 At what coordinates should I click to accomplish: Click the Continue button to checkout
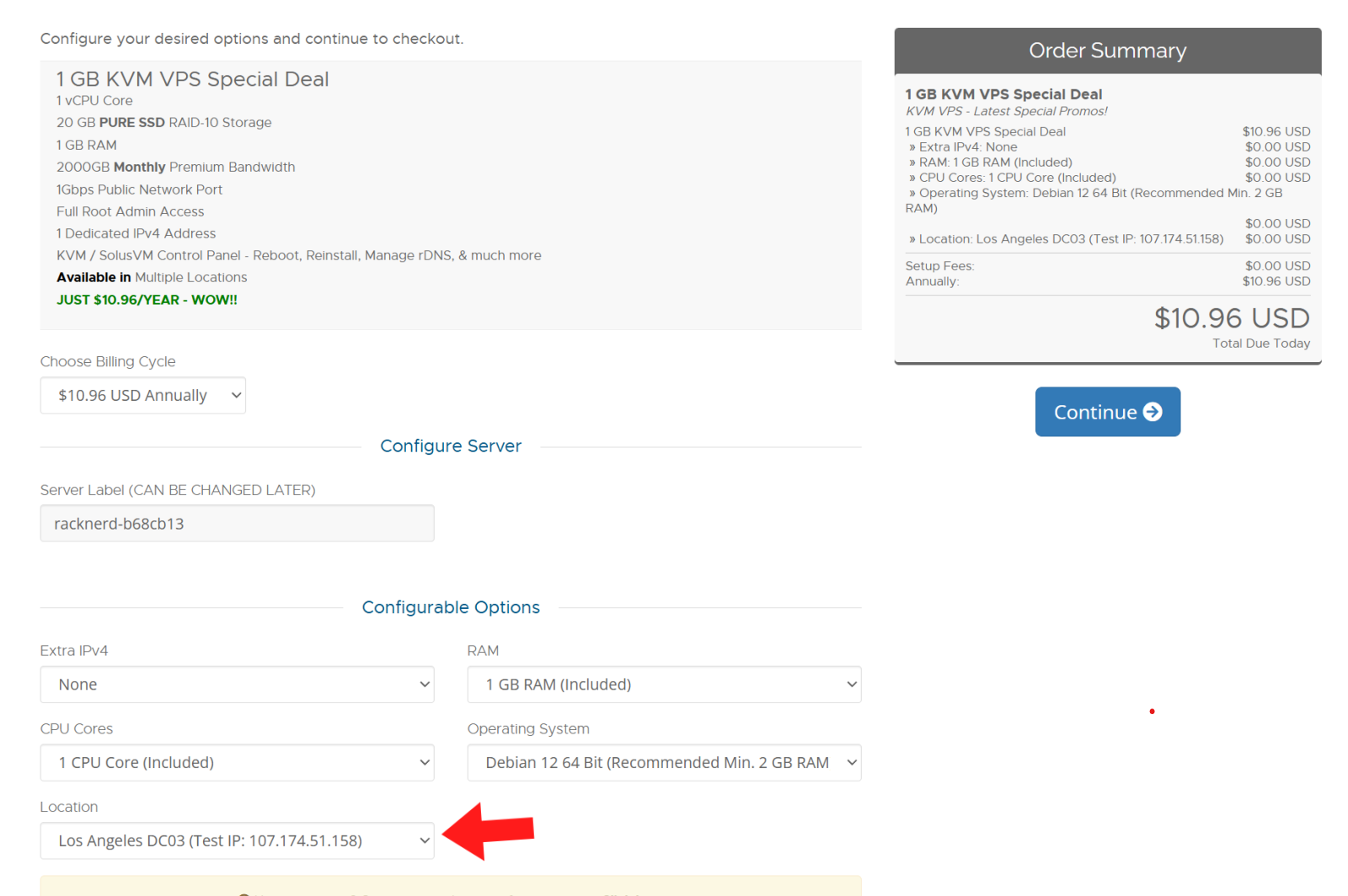coord(1107,412)
